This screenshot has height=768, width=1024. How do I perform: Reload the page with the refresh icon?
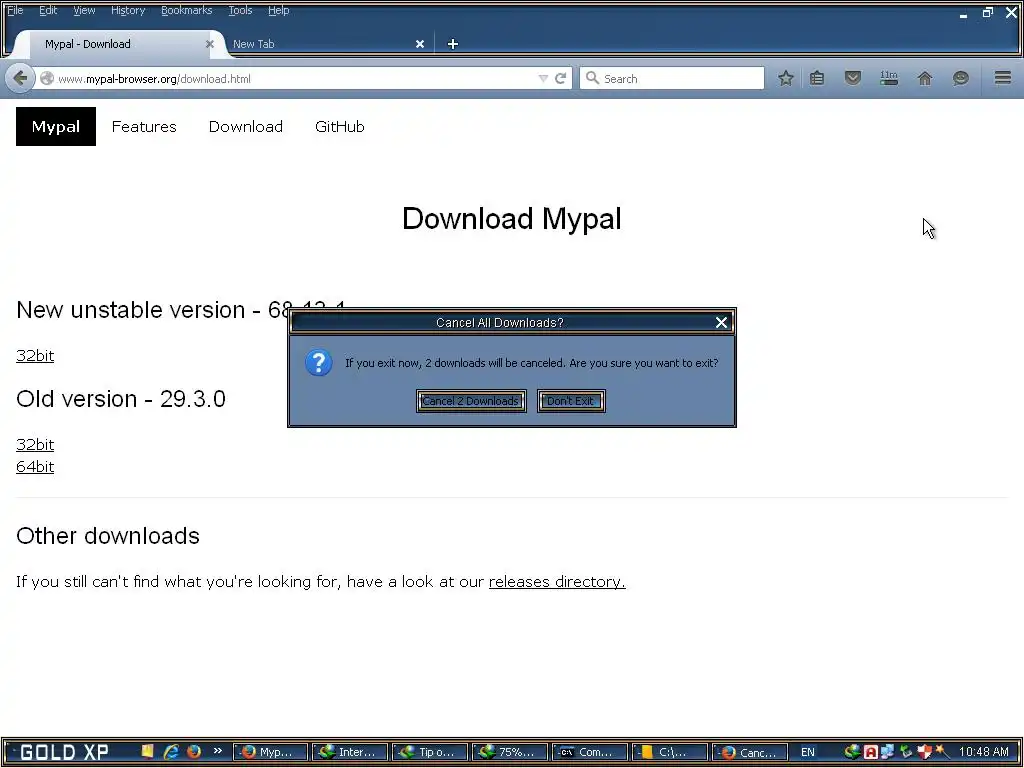coord(560,78)
